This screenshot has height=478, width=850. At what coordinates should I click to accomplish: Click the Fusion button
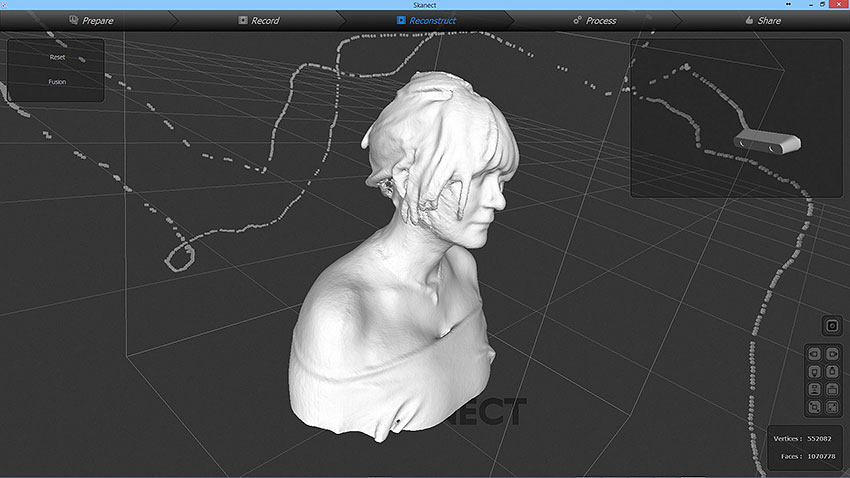click(57, 82)
